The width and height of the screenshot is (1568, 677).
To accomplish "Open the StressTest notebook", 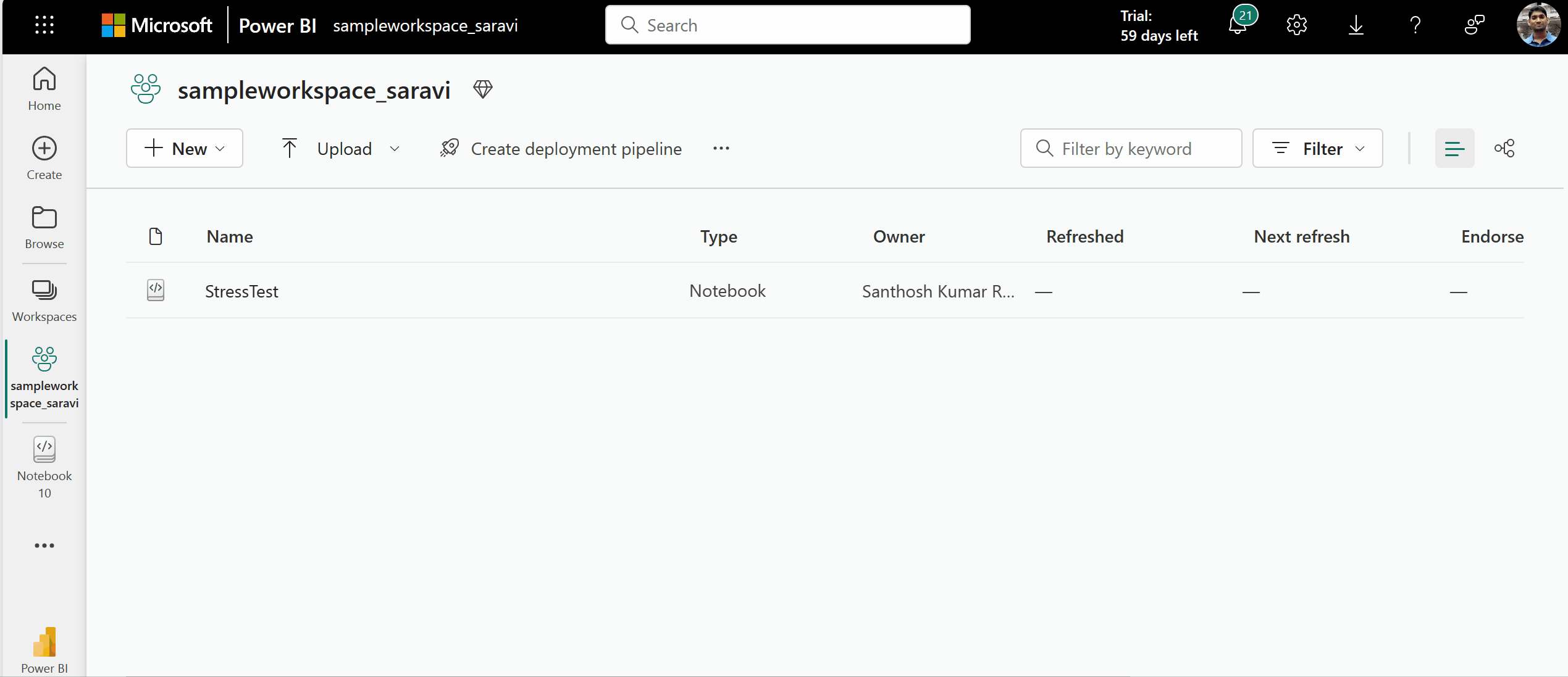I will pos(240,290).
